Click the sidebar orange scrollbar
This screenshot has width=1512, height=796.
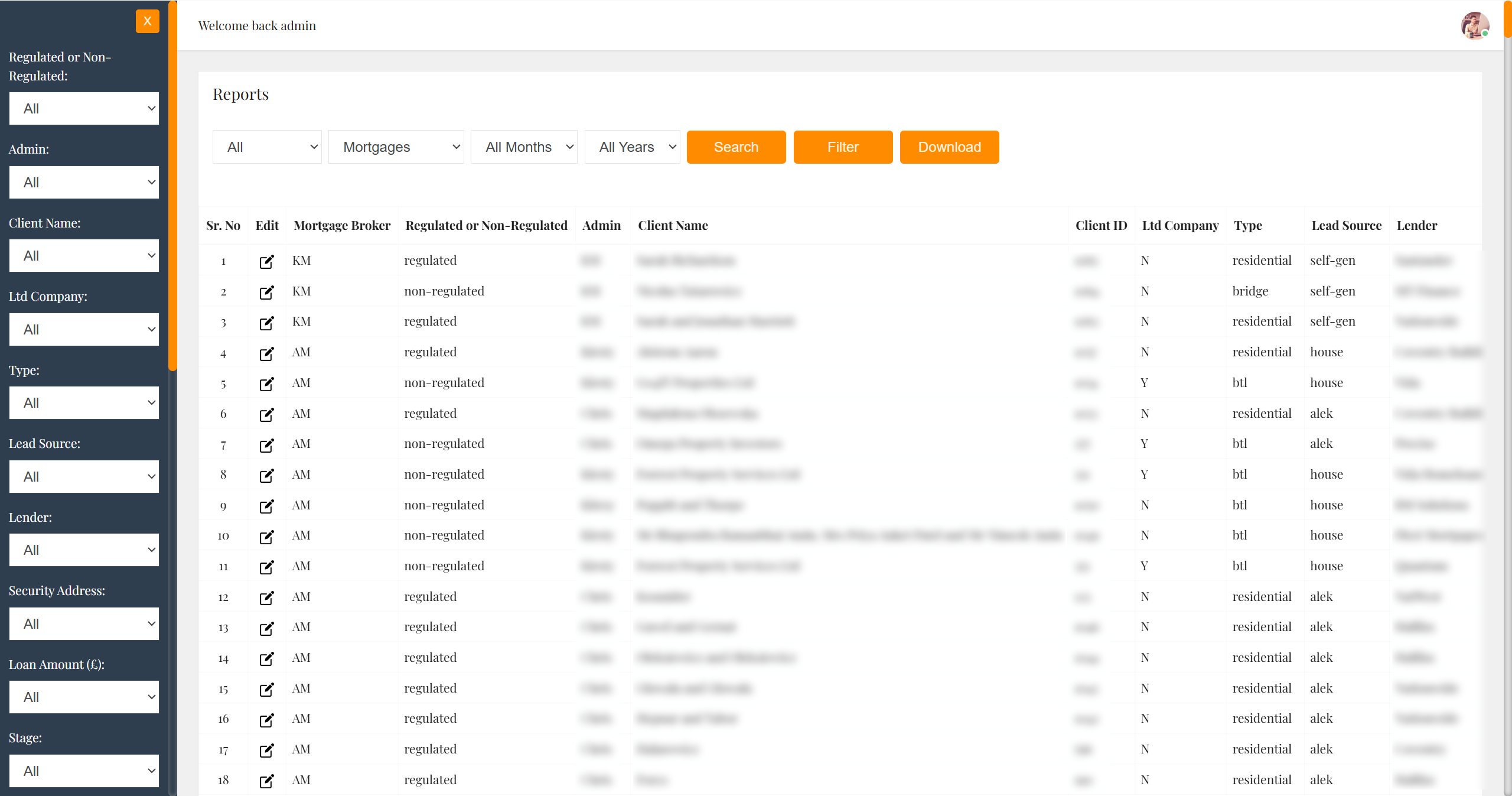pyautogui.click(x=172, y=186)
